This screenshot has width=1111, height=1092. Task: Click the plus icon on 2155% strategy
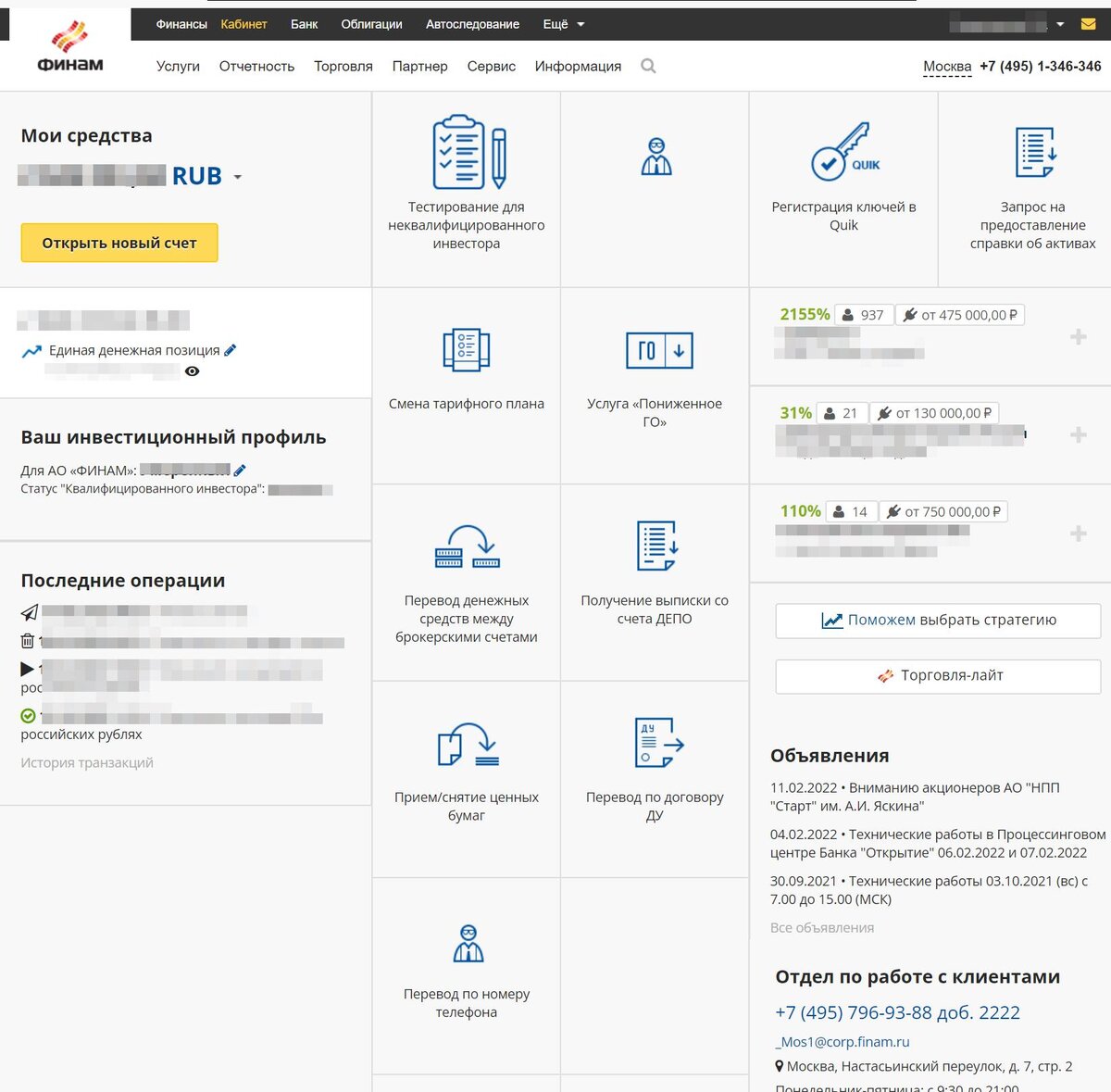coord(1079,336)
